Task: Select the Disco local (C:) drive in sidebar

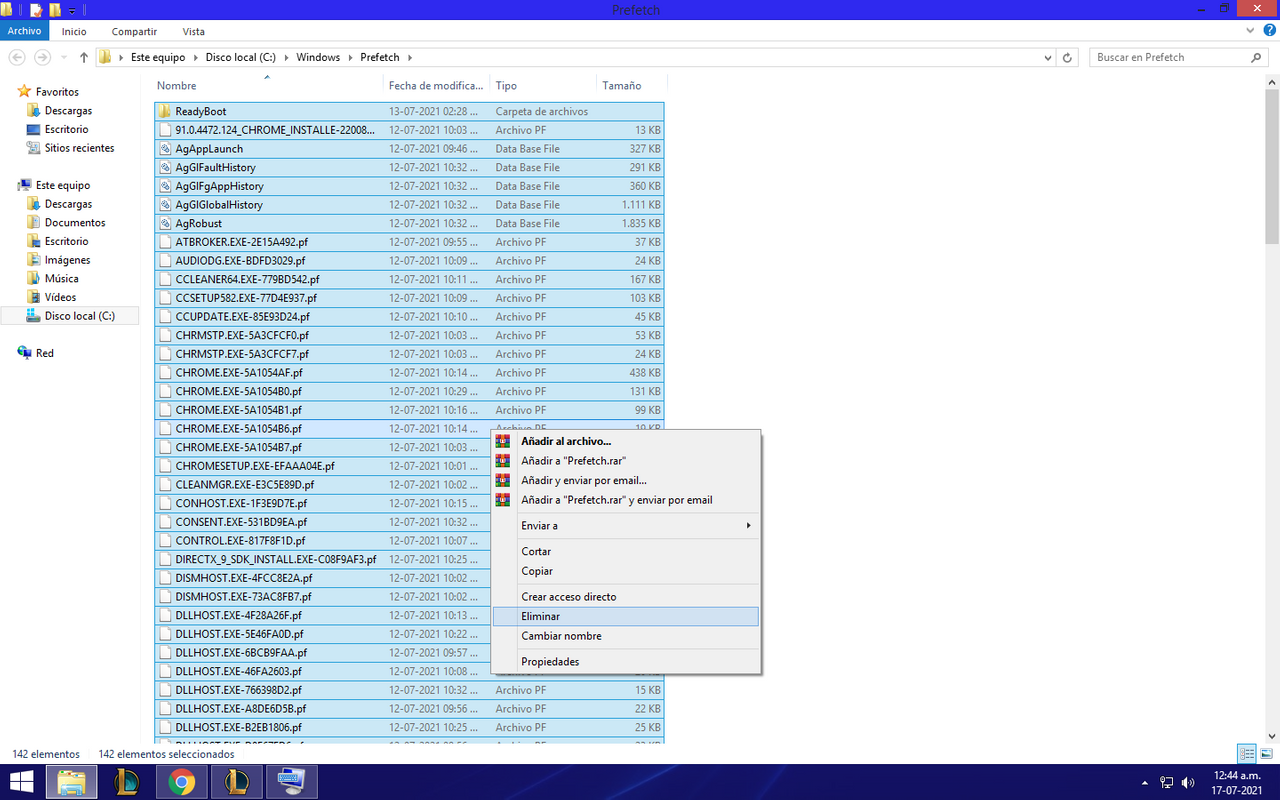Action: click(x=70, y=316)
